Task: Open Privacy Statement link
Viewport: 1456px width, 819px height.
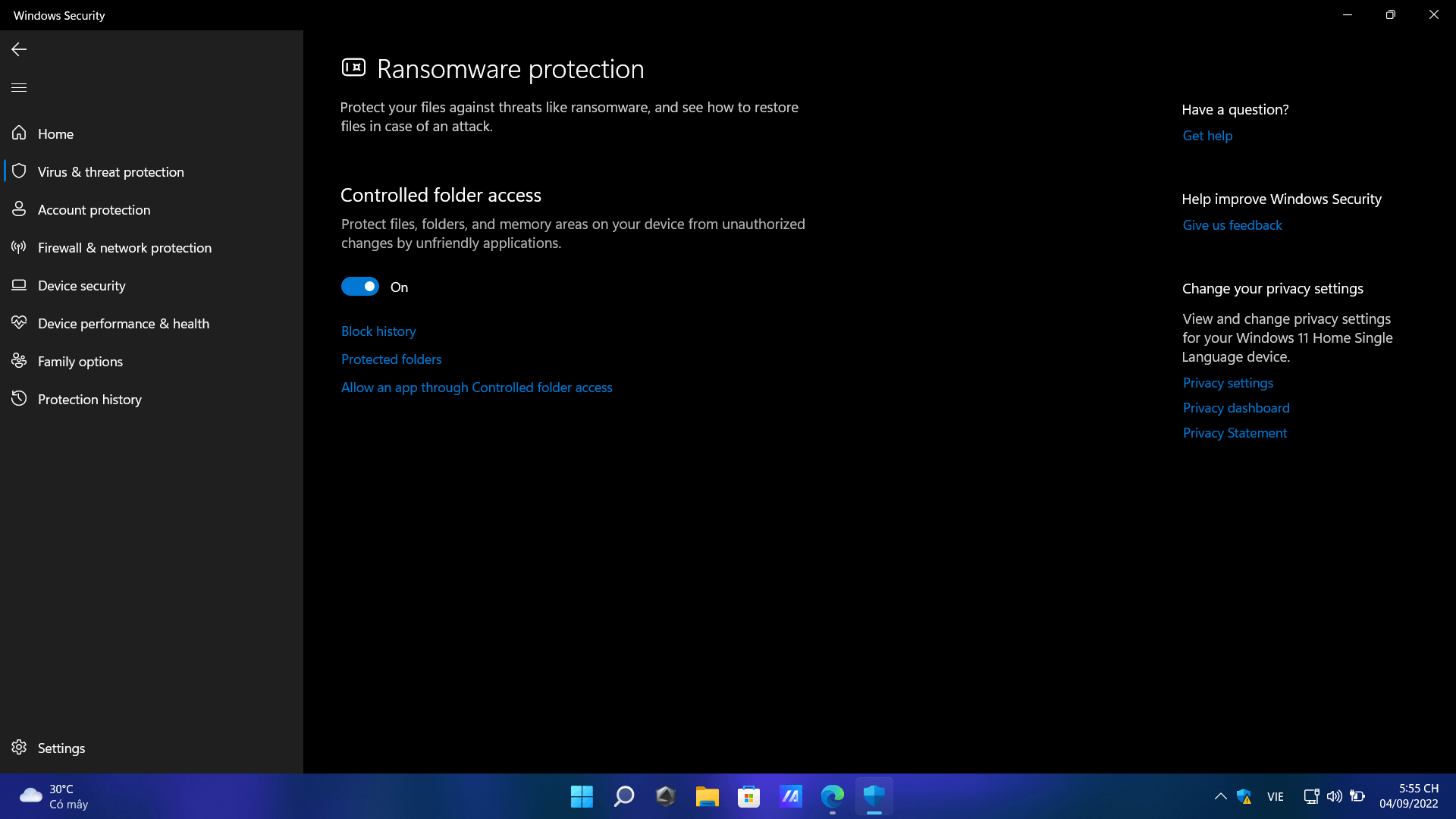Action: click(x=1235, y=433)
